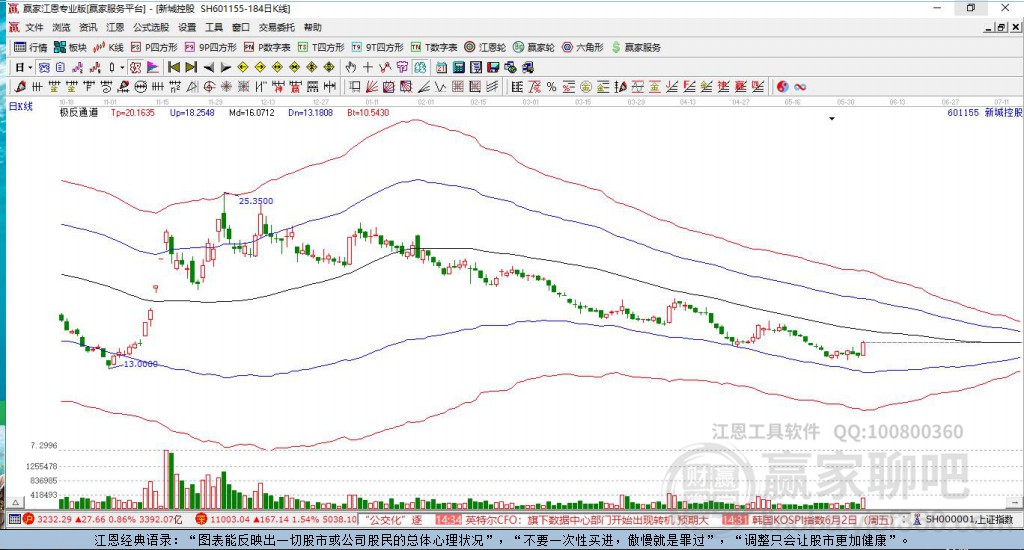Open the 9T四方形 tool
This screenshot has width=1024, height=550.
click(x=377, y=47)
